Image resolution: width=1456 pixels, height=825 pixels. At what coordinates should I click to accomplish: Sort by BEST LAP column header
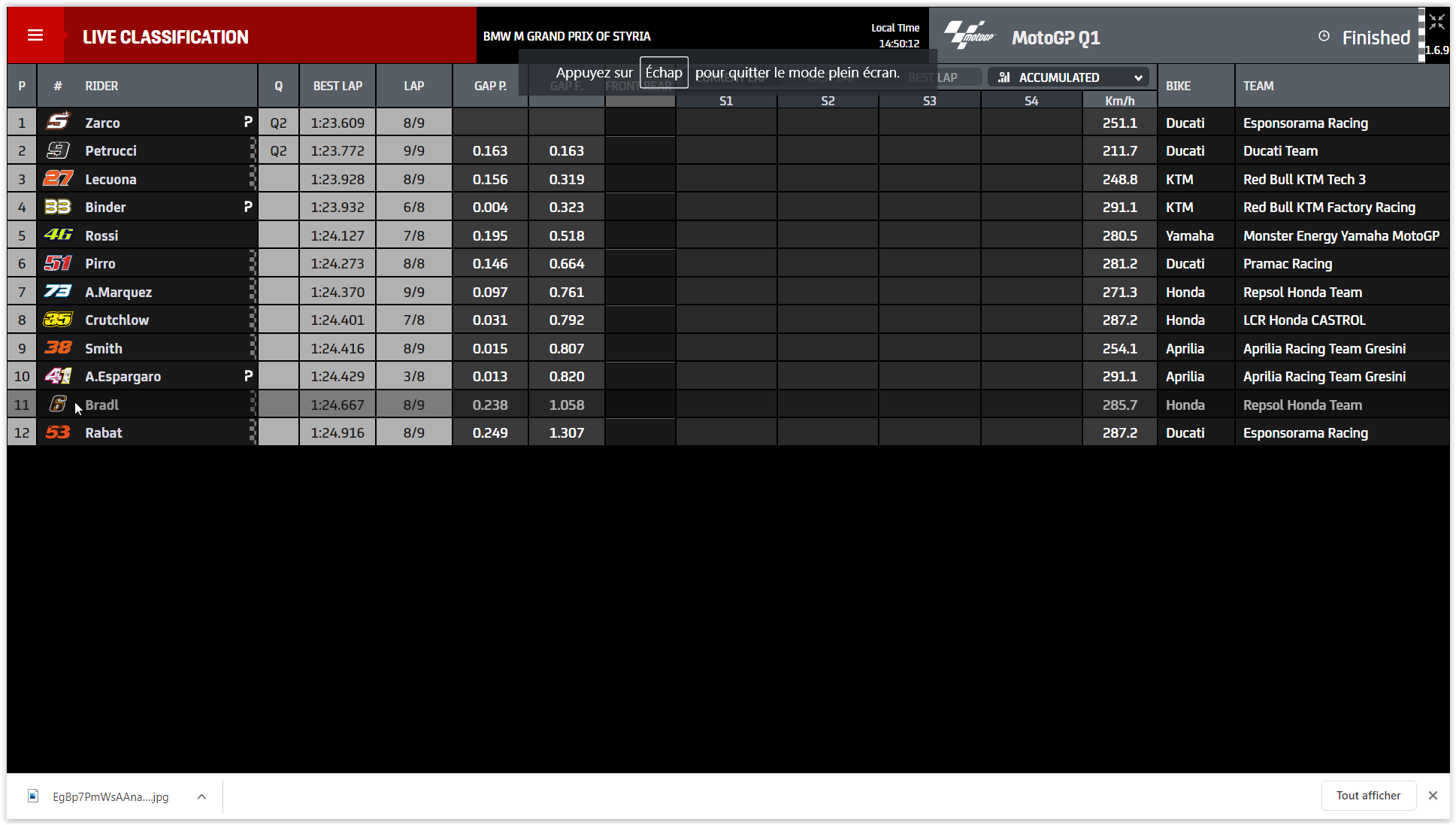pyautogui.click(x=338, y=86)
